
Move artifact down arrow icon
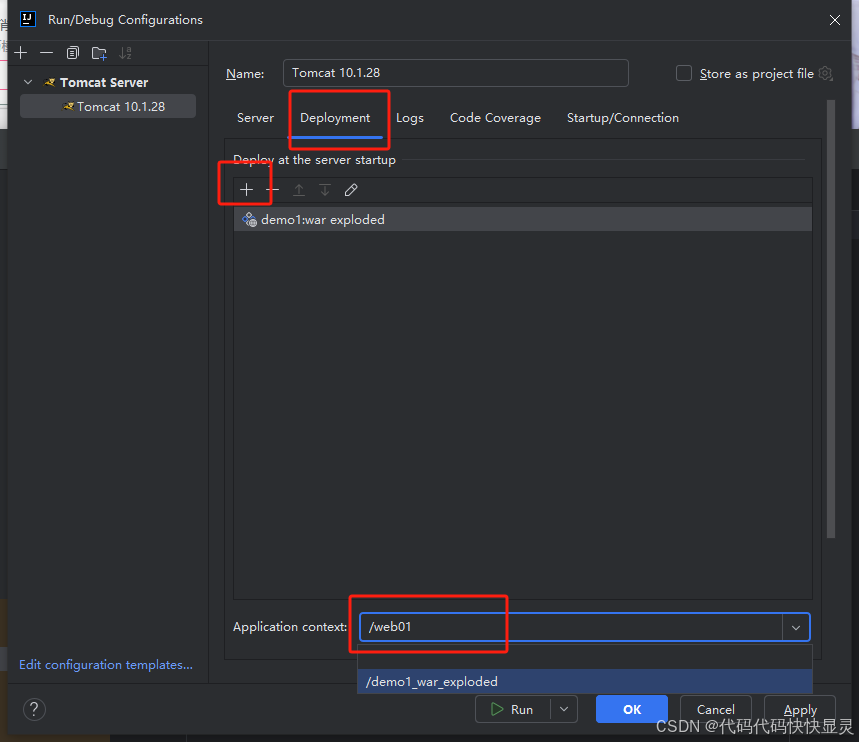click(325, 190)
